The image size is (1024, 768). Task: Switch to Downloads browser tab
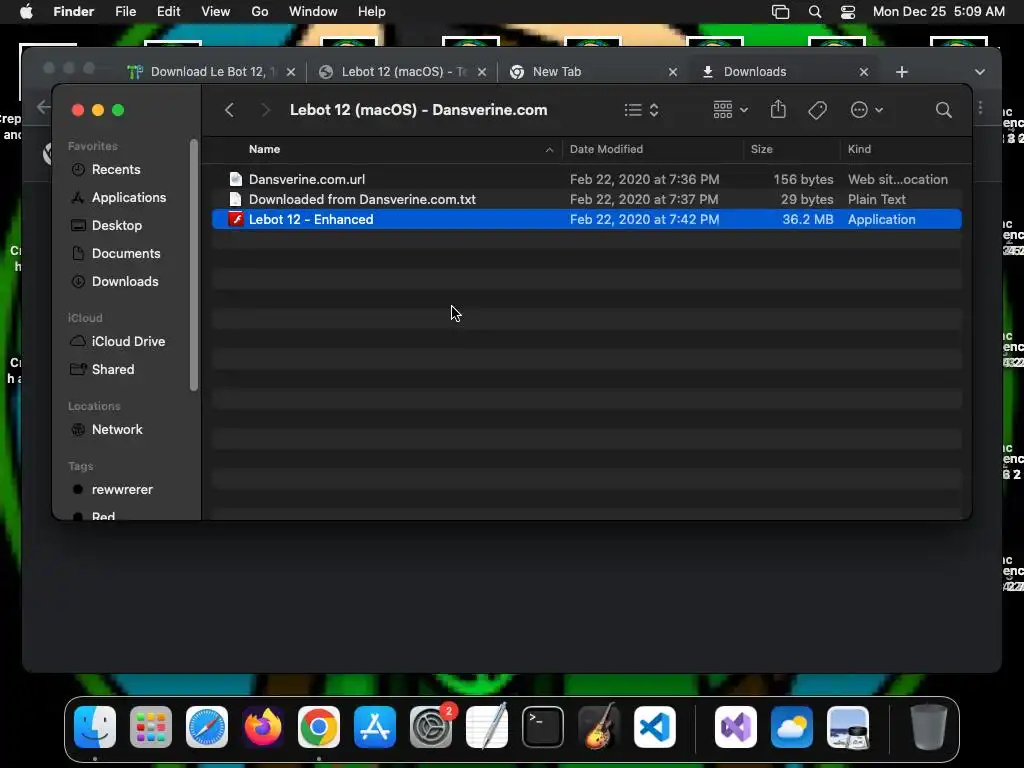(784, 72)
